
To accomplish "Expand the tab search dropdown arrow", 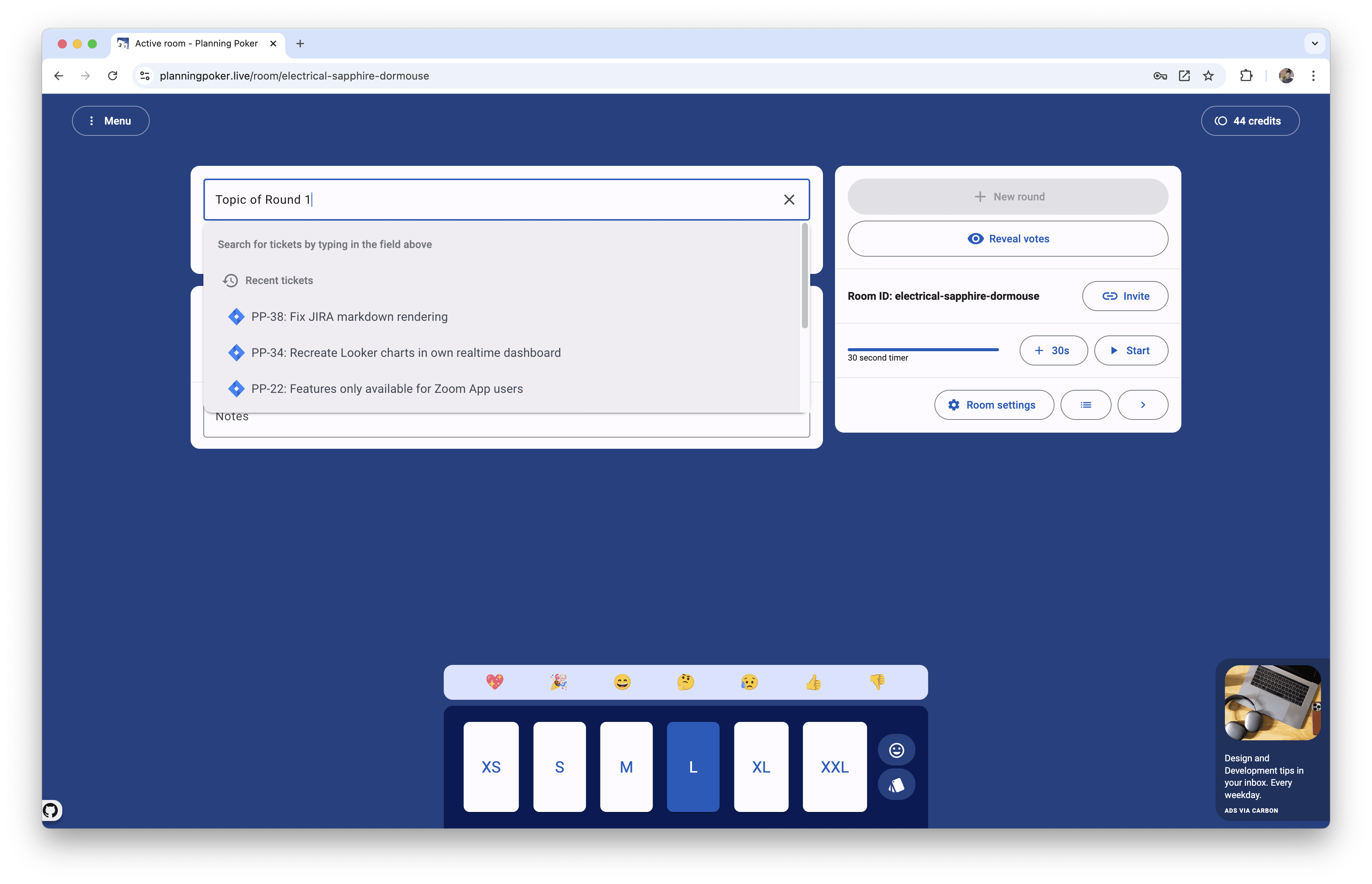I will tap(1315, 44).
